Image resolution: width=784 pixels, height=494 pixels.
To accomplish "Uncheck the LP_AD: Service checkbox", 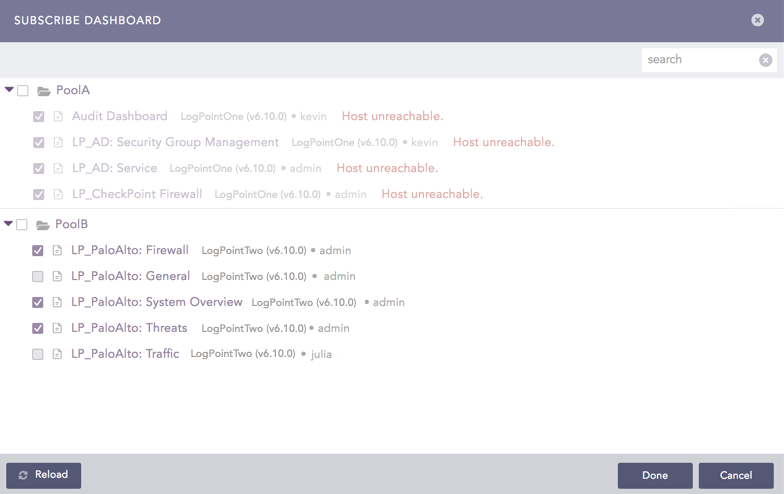I will 38,168.
